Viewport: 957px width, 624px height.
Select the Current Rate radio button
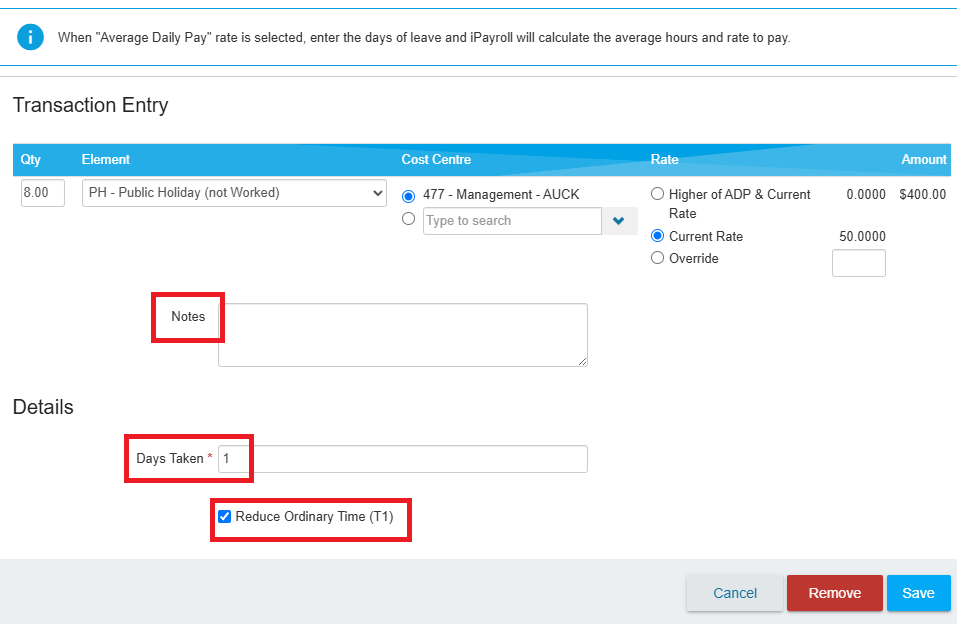pyautogui.click(x=657, y=236)
